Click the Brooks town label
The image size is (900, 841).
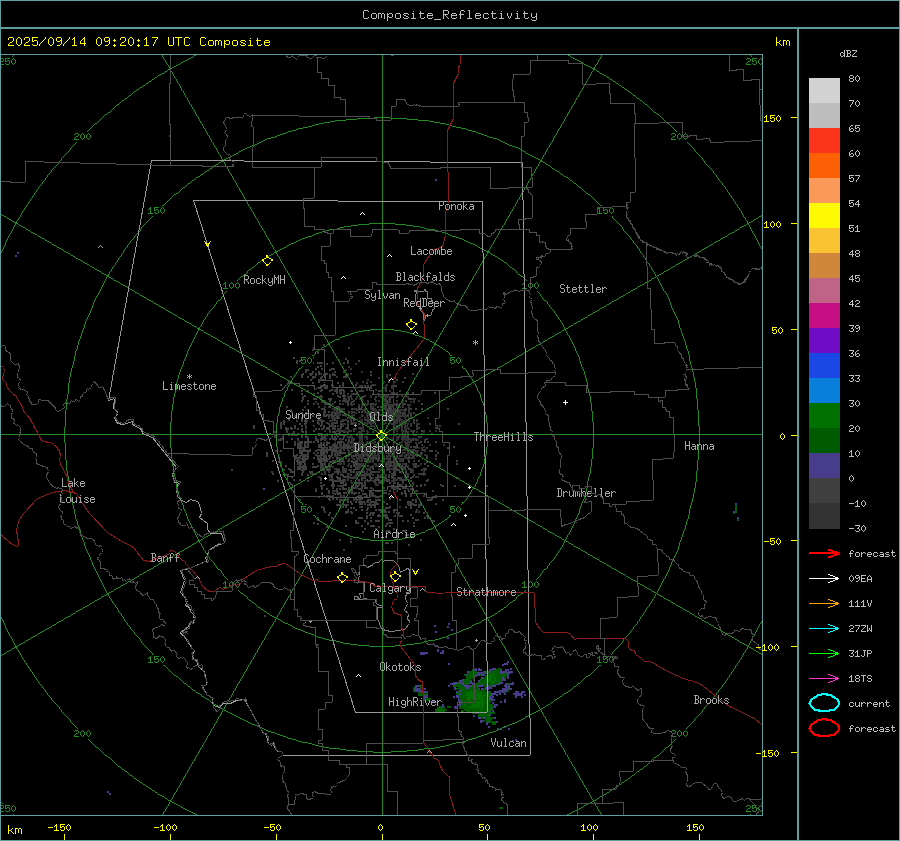pyautogui.click(x=711, y=700)
